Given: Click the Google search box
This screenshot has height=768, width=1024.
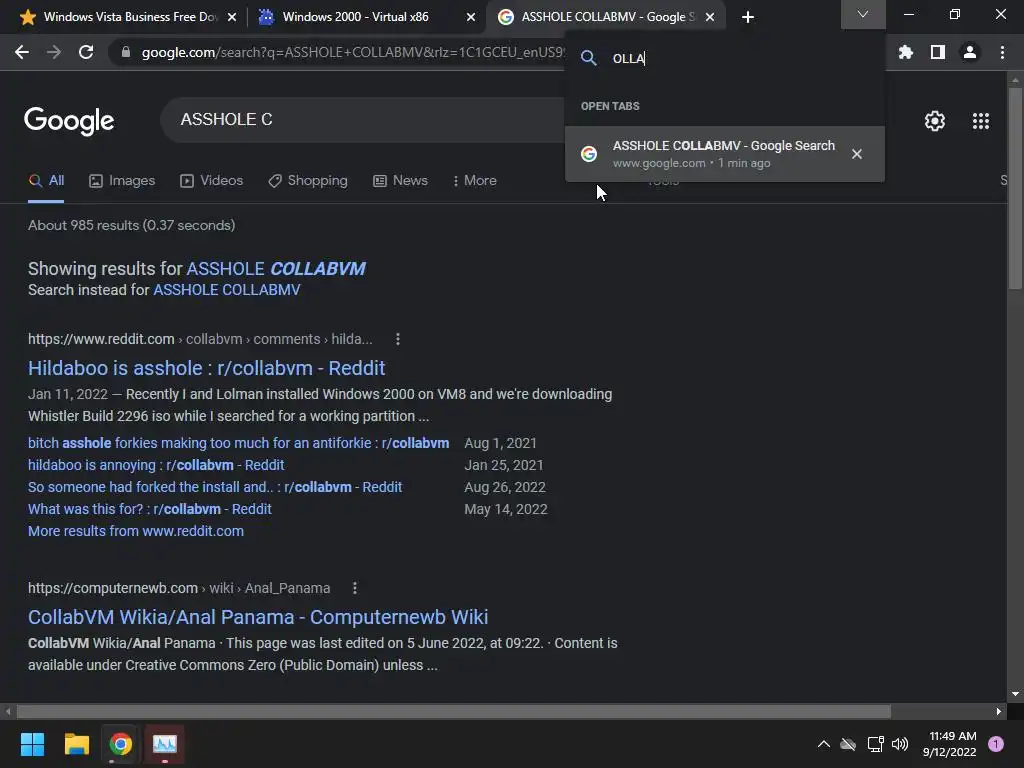Looking at the screenshot, I should [362, 120].
